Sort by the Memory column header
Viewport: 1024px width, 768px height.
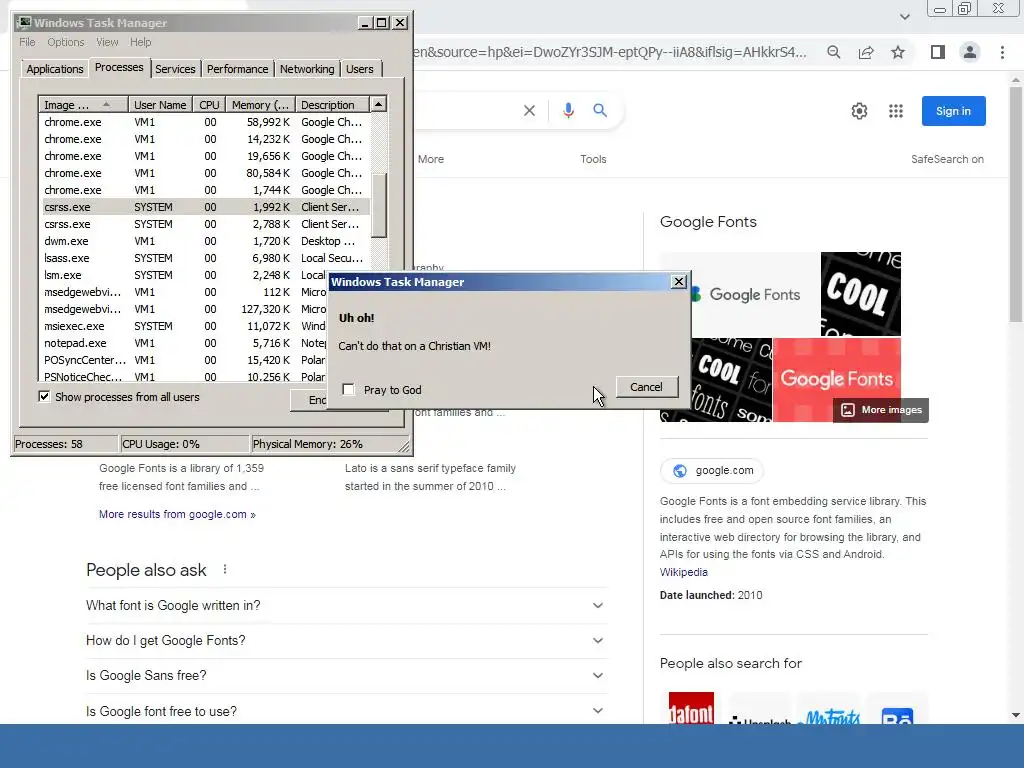click(260, 104)
